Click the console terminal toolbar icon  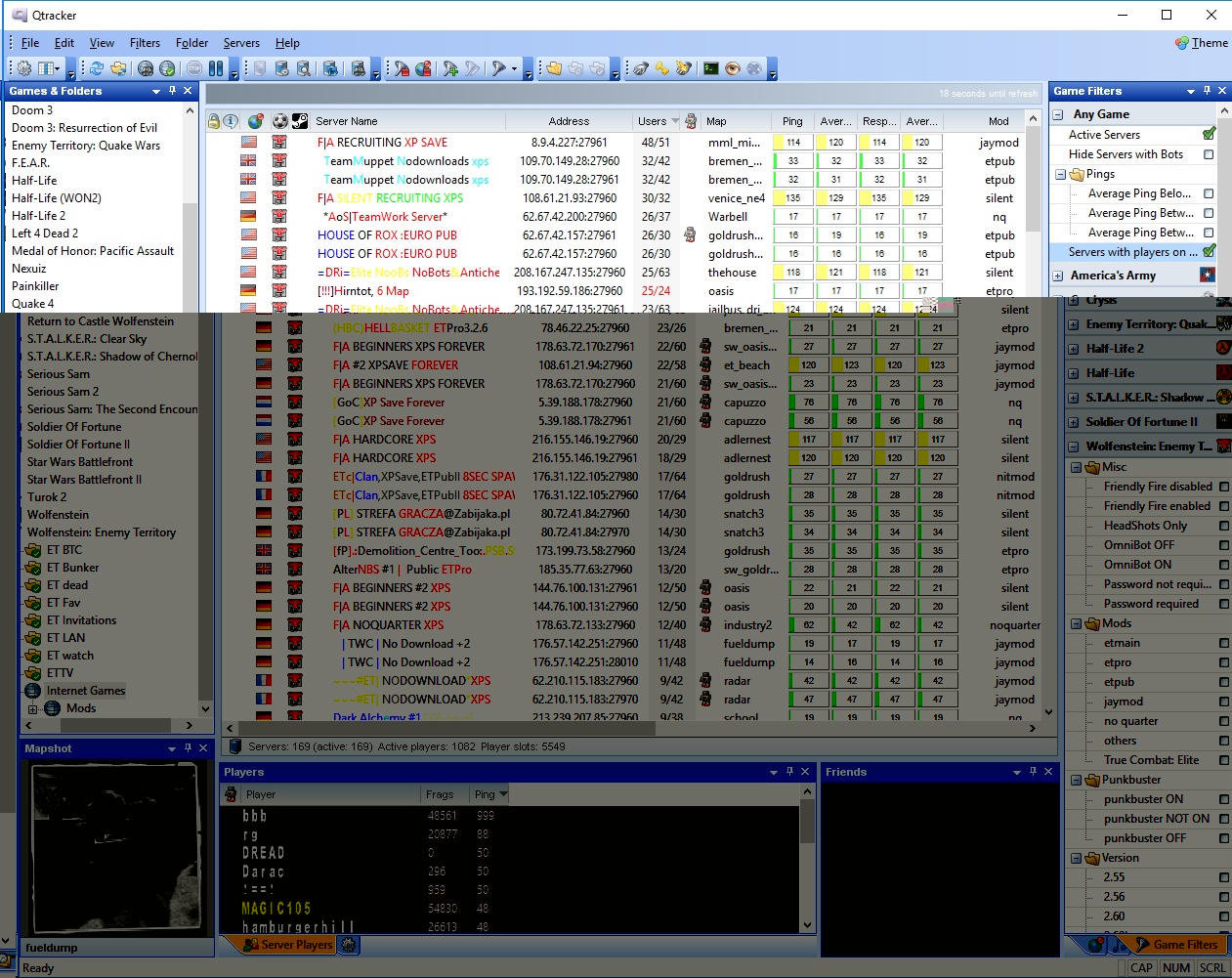pos(711,68)
